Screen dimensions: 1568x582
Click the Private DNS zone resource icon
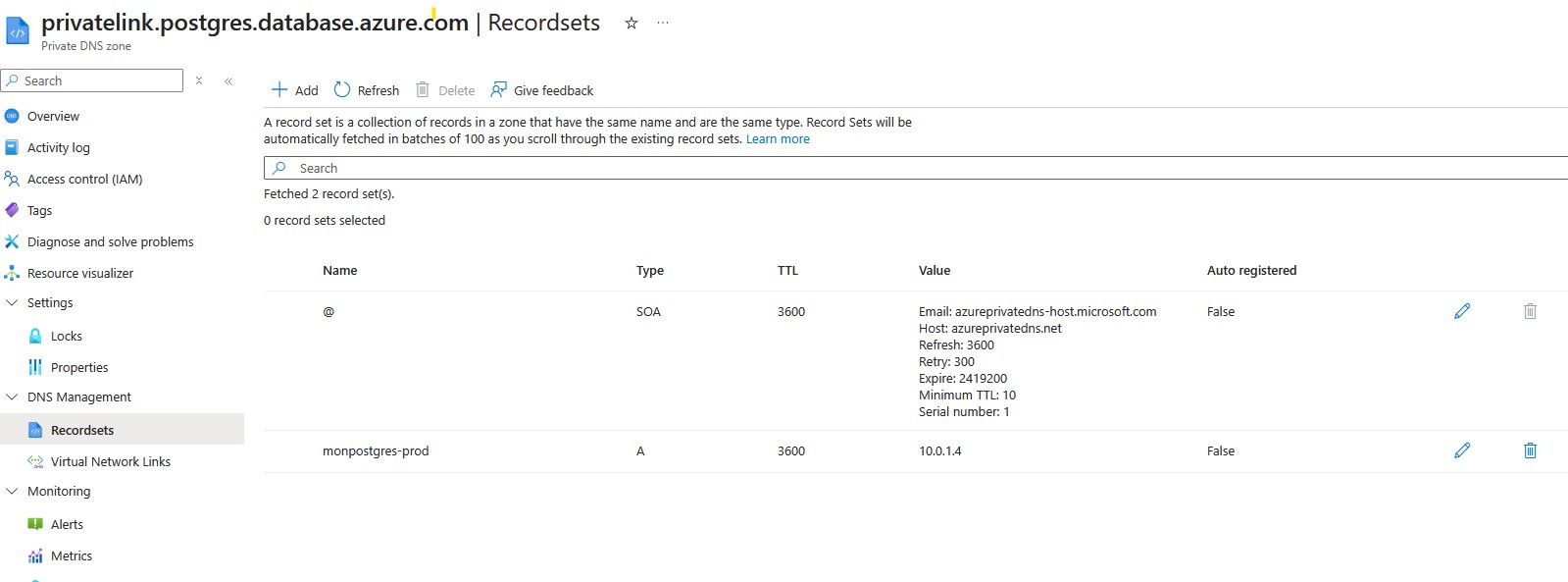click(x=18, y=31)
